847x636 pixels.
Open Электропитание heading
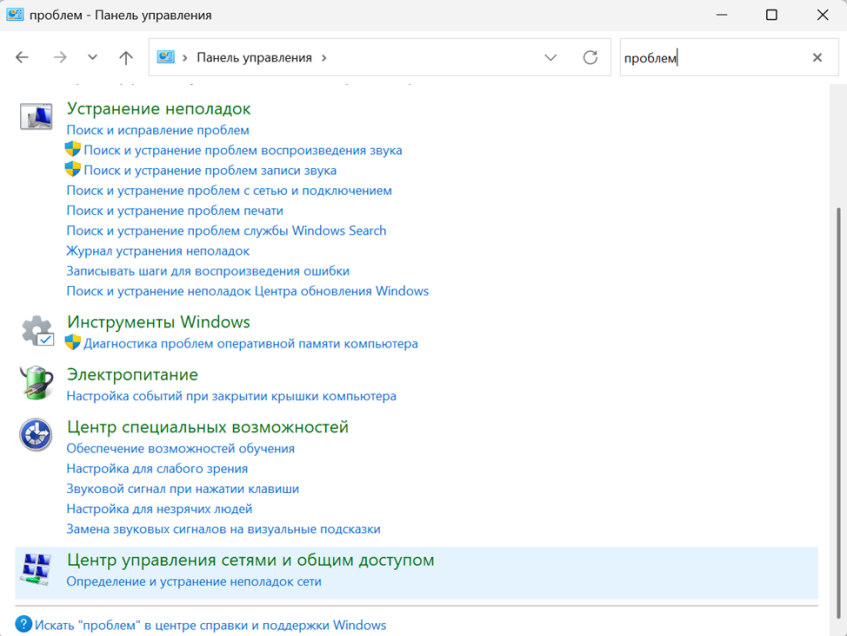point(132,374)
